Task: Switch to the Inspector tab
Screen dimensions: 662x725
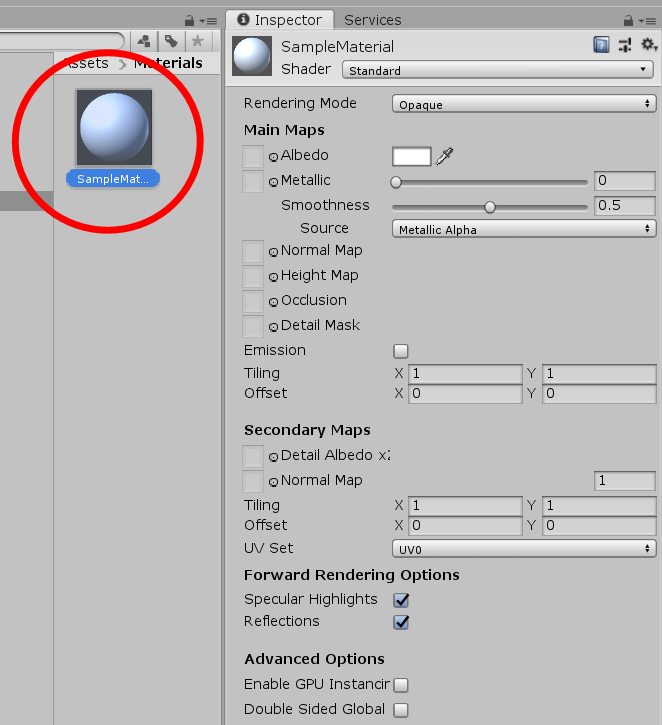Action: point(280,20)
